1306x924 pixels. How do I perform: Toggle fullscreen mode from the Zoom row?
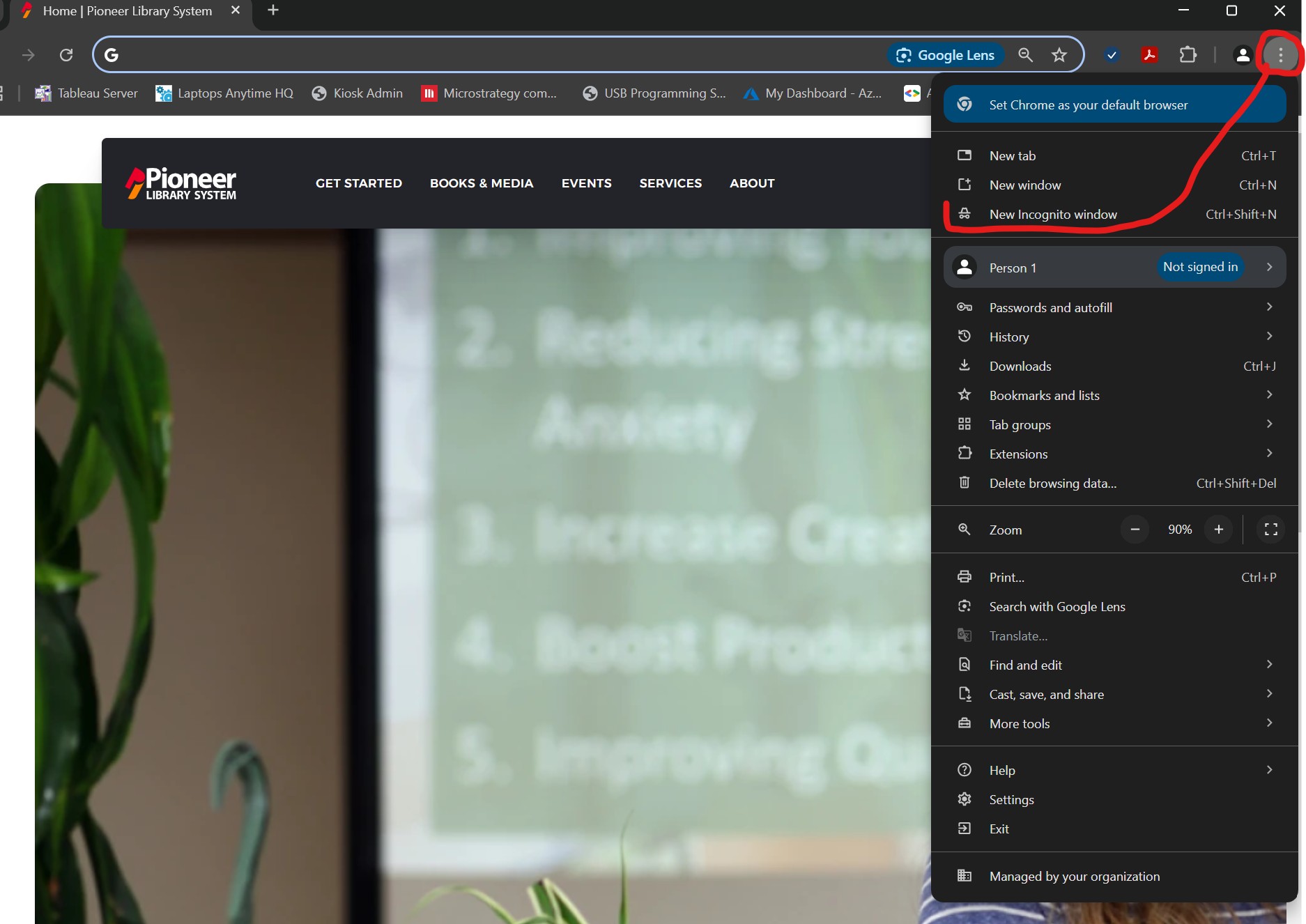pyautogui.click(x=1270, y=530)
